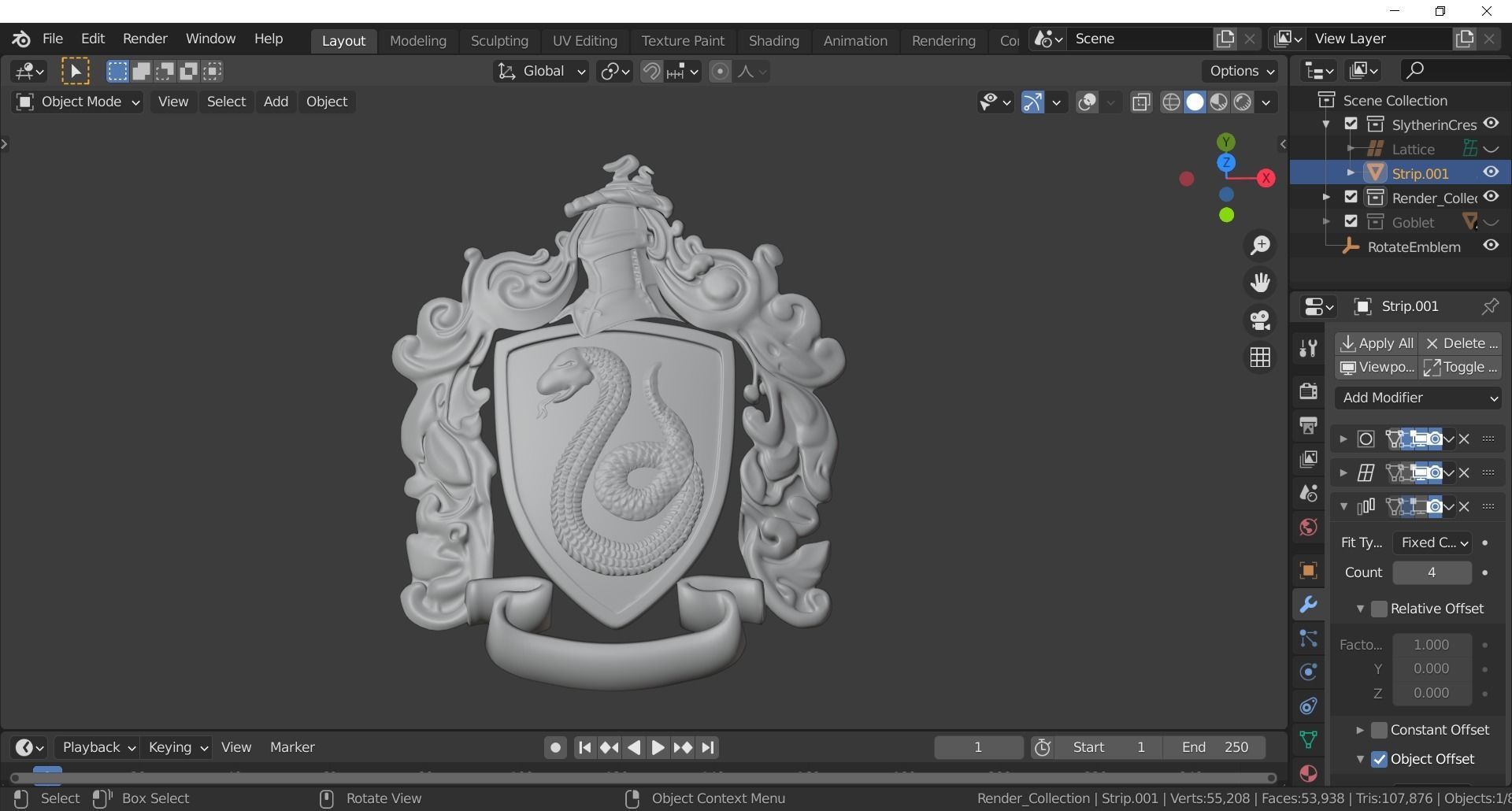Select the Tweak select tool icon
The height and width of the screenshot is (811, 1512).
[76, 72]
